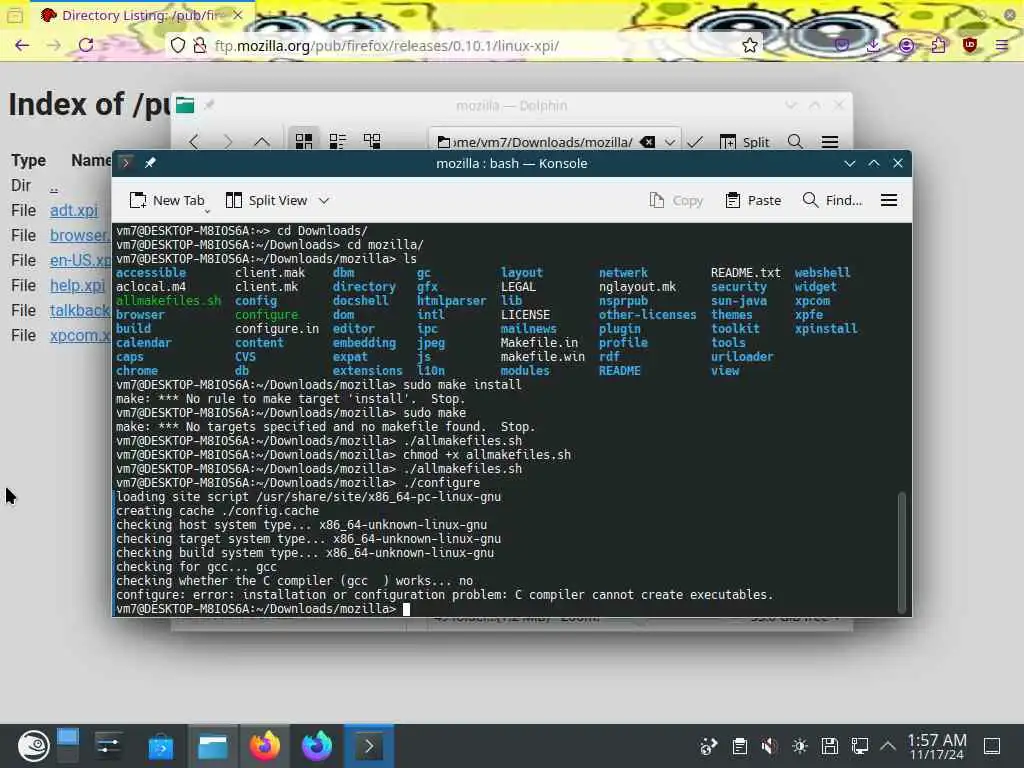Screen dimensions: 1024x768
Task: Open the xpcom file link
Action: (x=80, y=335)
